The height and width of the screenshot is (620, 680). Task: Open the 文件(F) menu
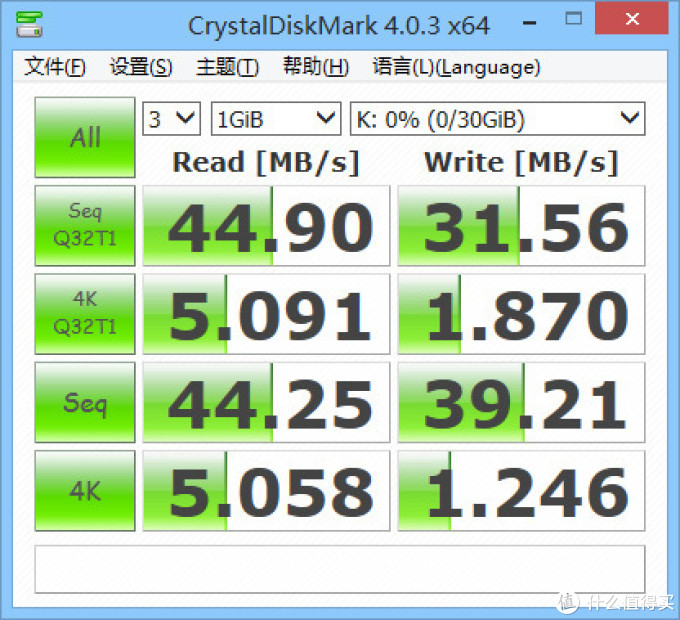tap(55, 67)
